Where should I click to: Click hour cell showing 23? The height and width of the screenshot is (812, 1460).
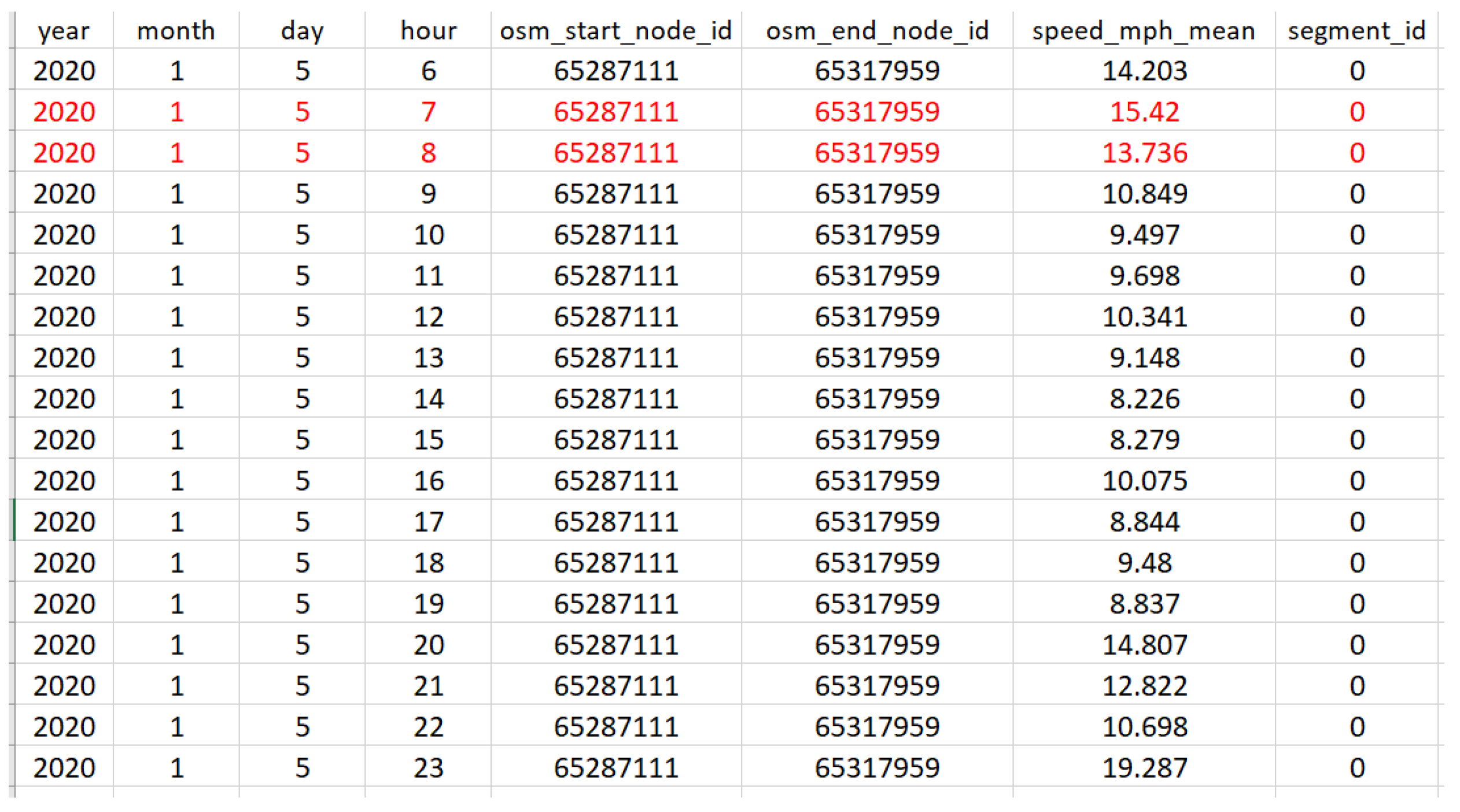pos(428,767)
